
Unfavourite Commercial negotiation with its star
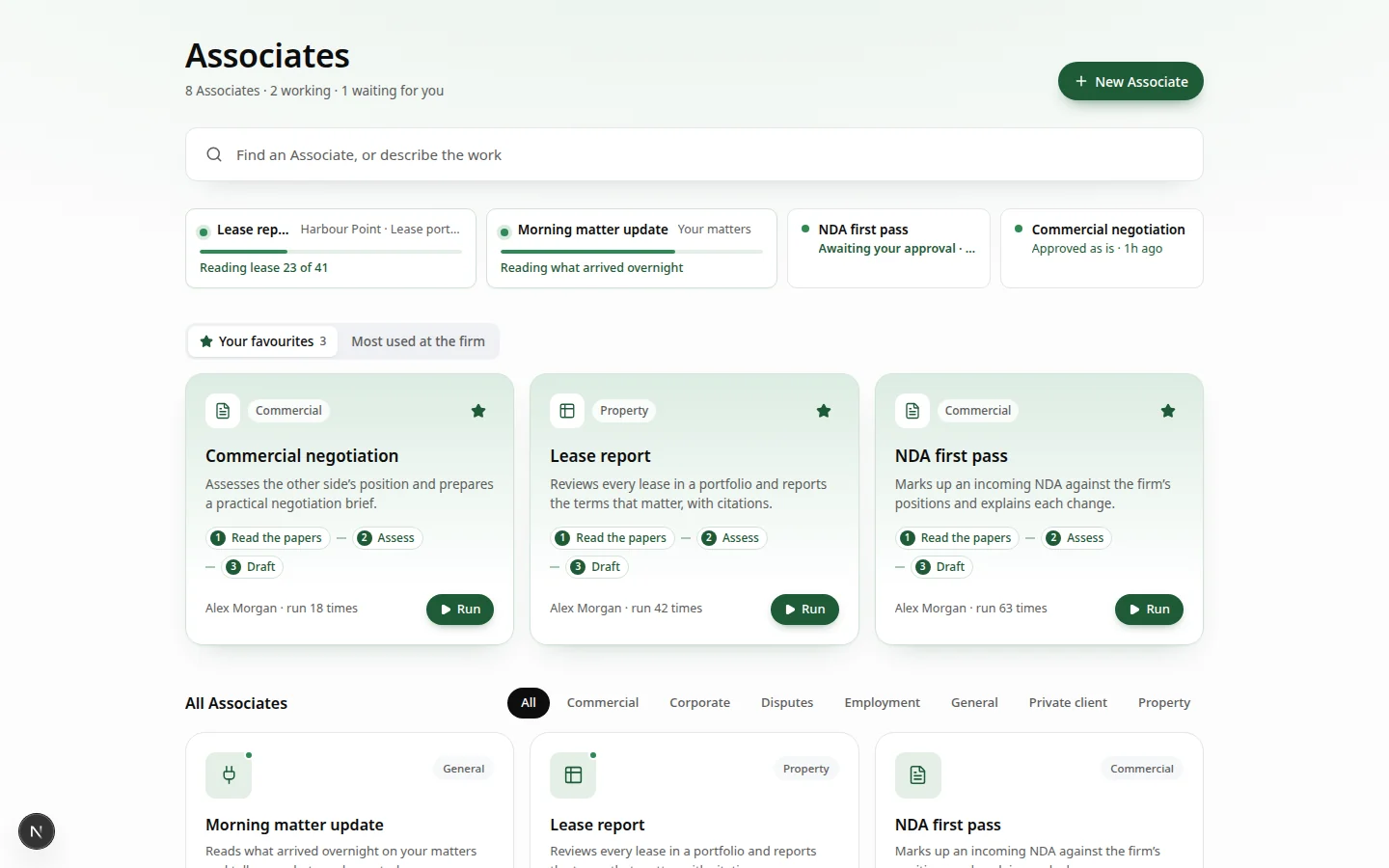pos(478,411)
